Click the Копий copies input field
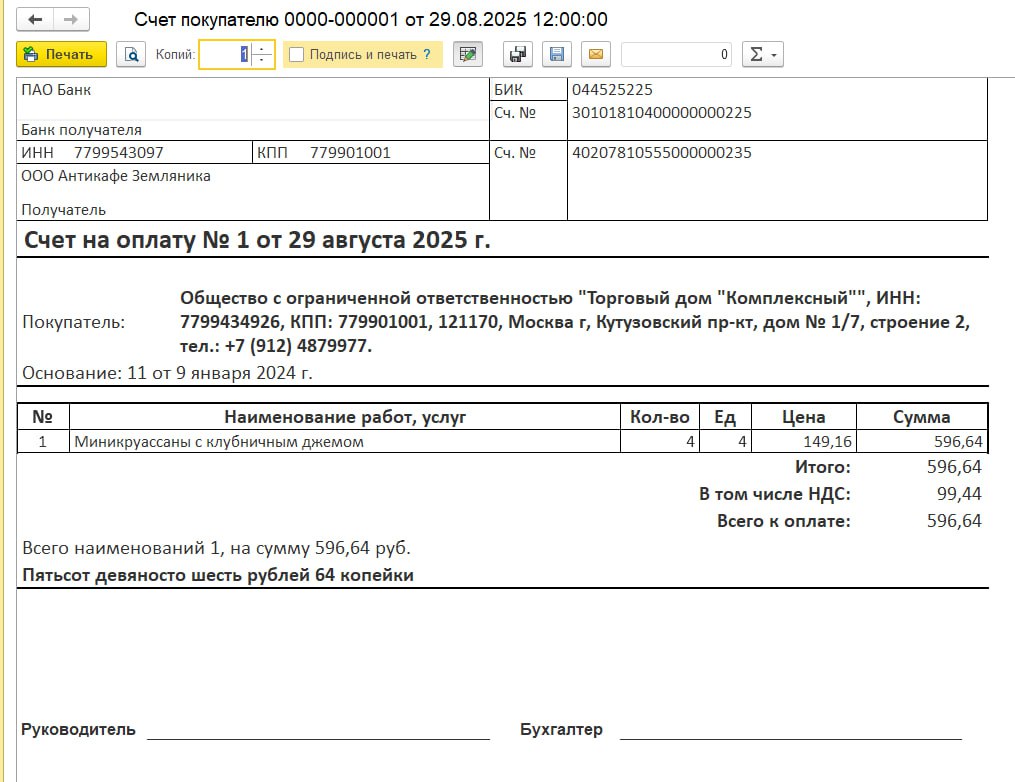 click(x=225, y=54)
